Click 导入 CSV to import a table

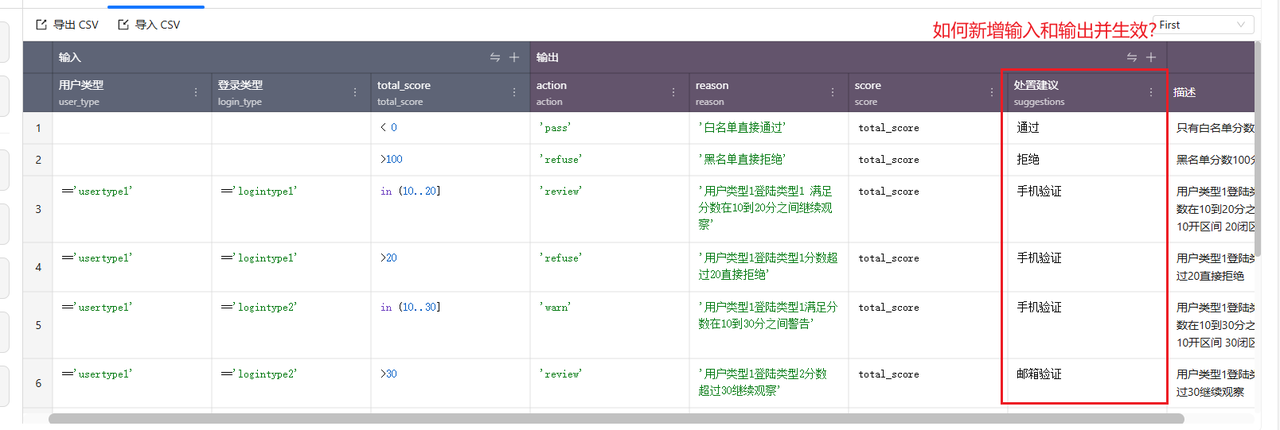(x=149, y=25)
